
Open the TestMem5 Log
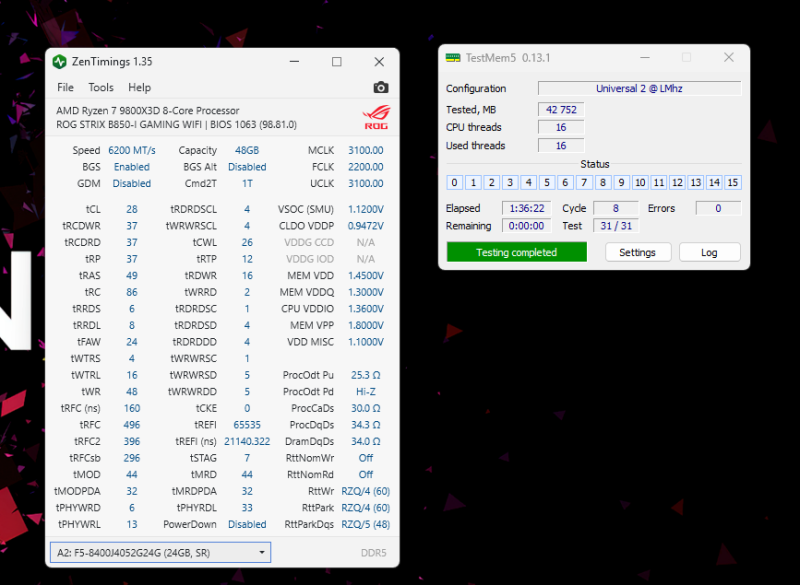click(709, 252)
